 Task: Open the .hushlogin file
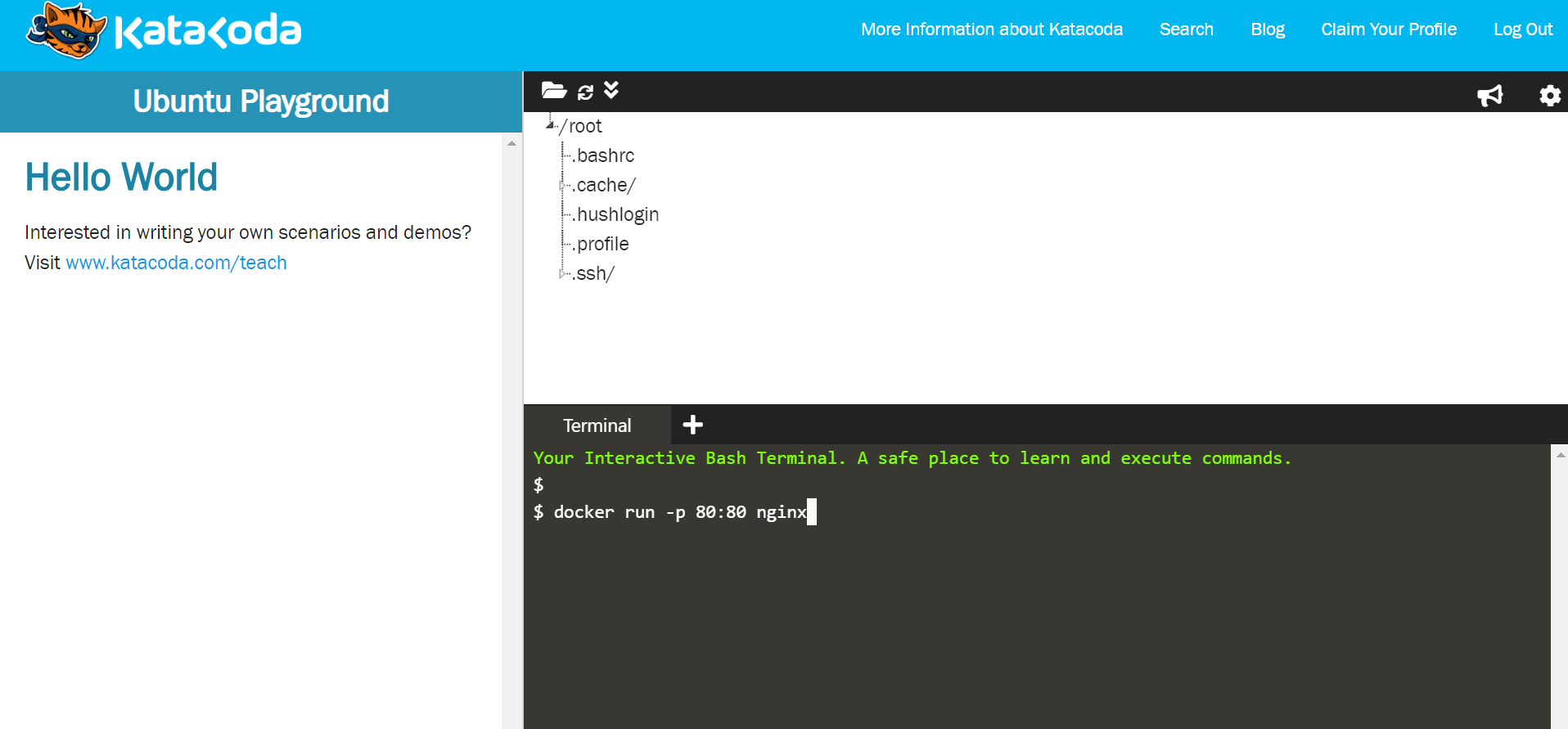coord(616,214)
